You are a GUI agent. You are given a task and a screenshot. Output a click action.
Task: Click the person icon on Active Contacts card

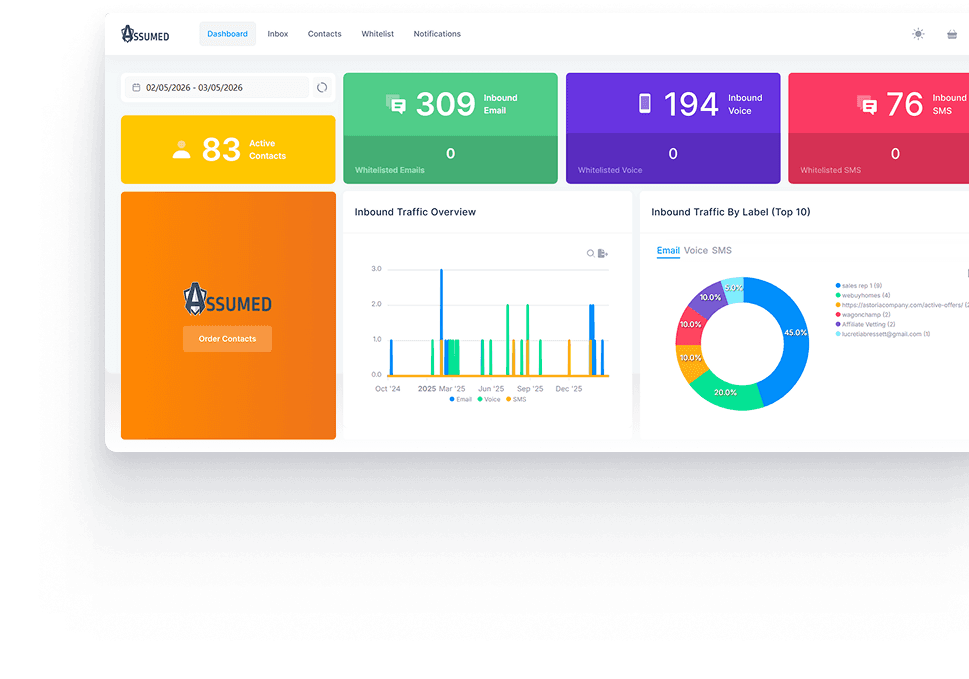tap(181, 150)
